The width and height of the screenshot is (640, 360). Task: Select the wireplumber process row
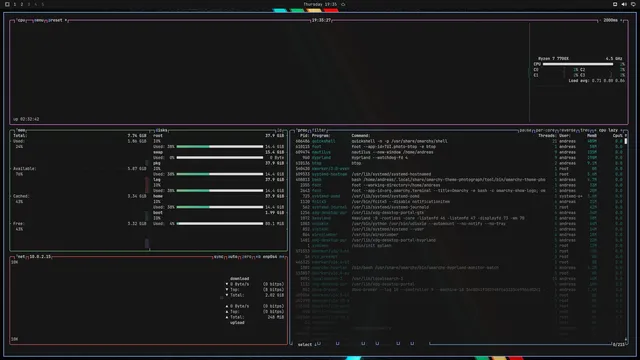[459, 235]
